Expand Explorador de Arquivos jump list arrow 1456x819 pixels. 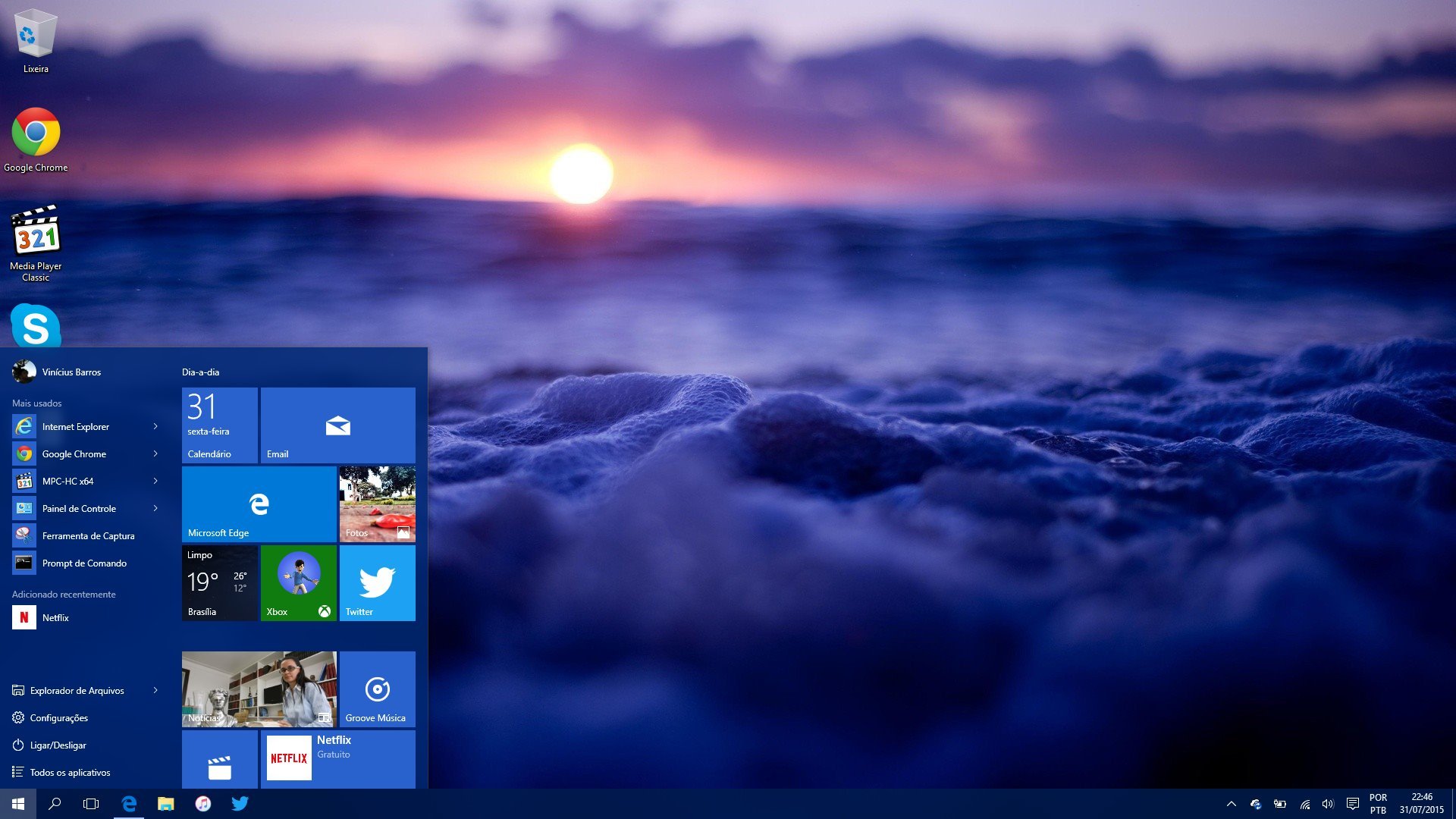(155, 690)
